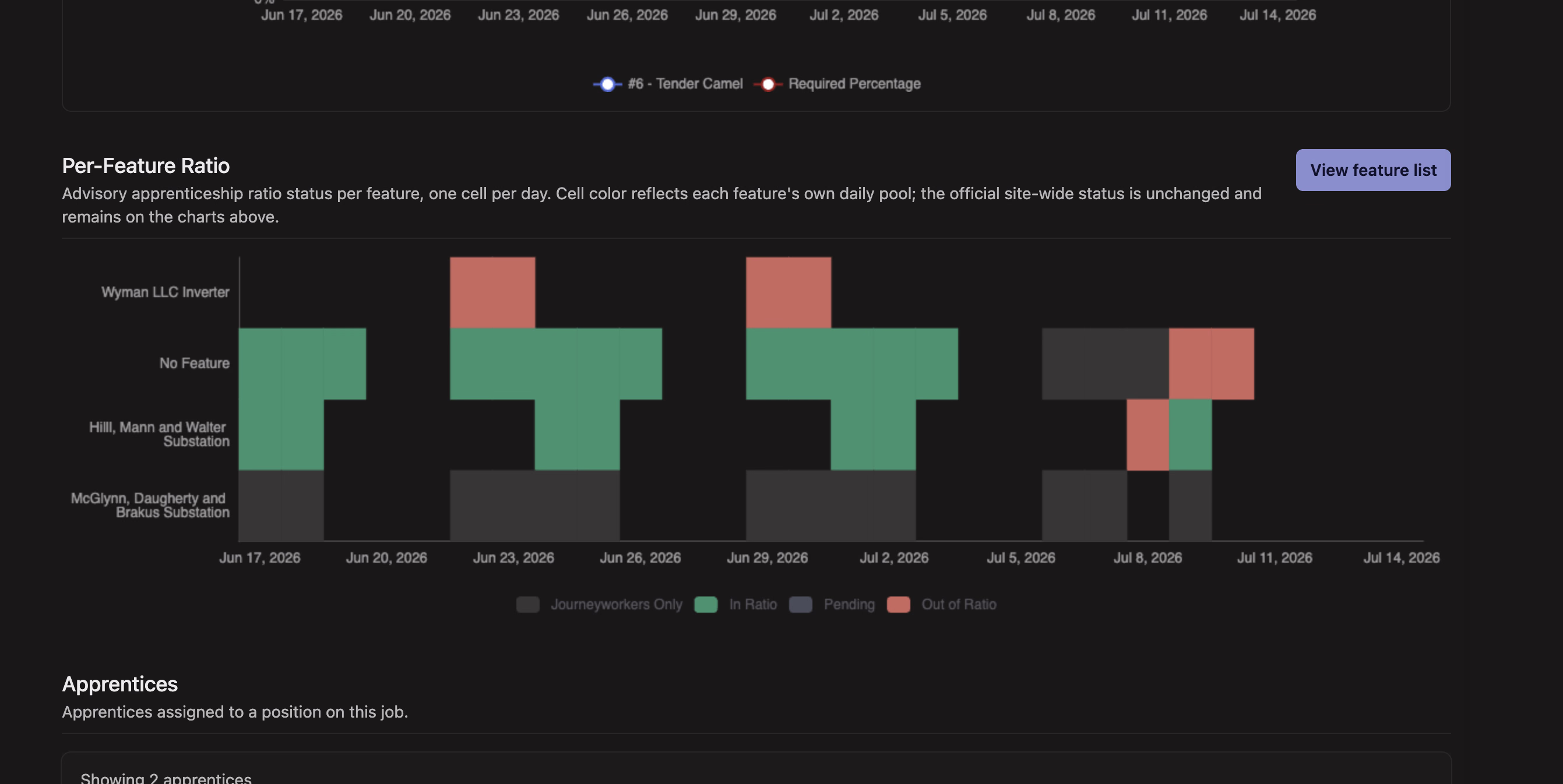Image resolution: width=1563 pixels, height=784 pixels.
Task: Click Jul 14, 2026 on upper chart axis
Action: click(x=1277, y=15)
